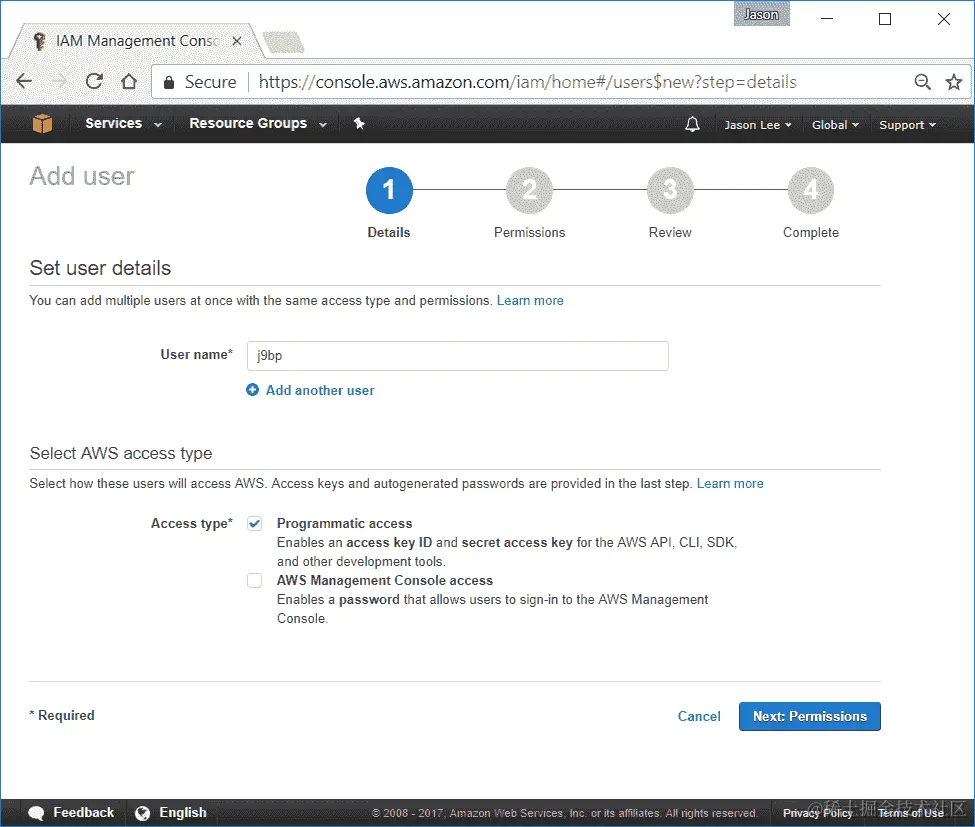The width and height of the screenshot is (975, 827).
Task: Open the Privacy Policy link
Action: coord(818,813)
